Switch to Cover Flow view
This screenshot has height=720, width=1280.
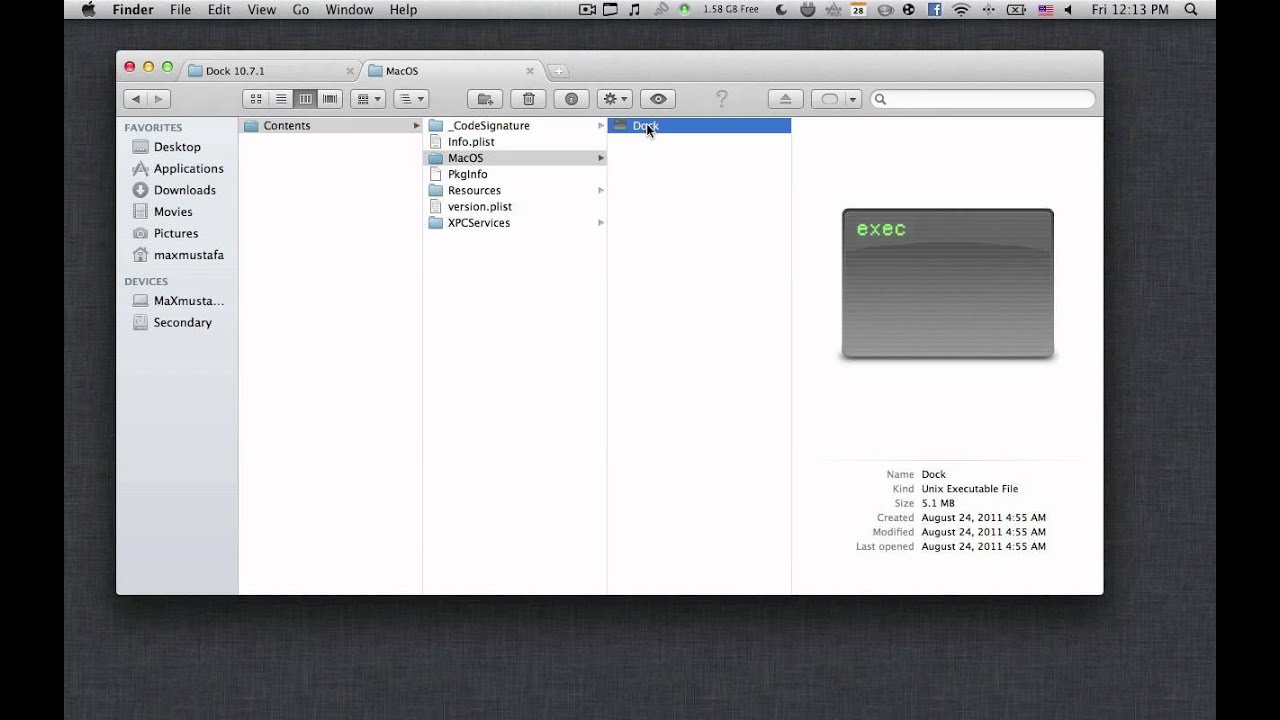pyautogui.click(x=330, y=99)
